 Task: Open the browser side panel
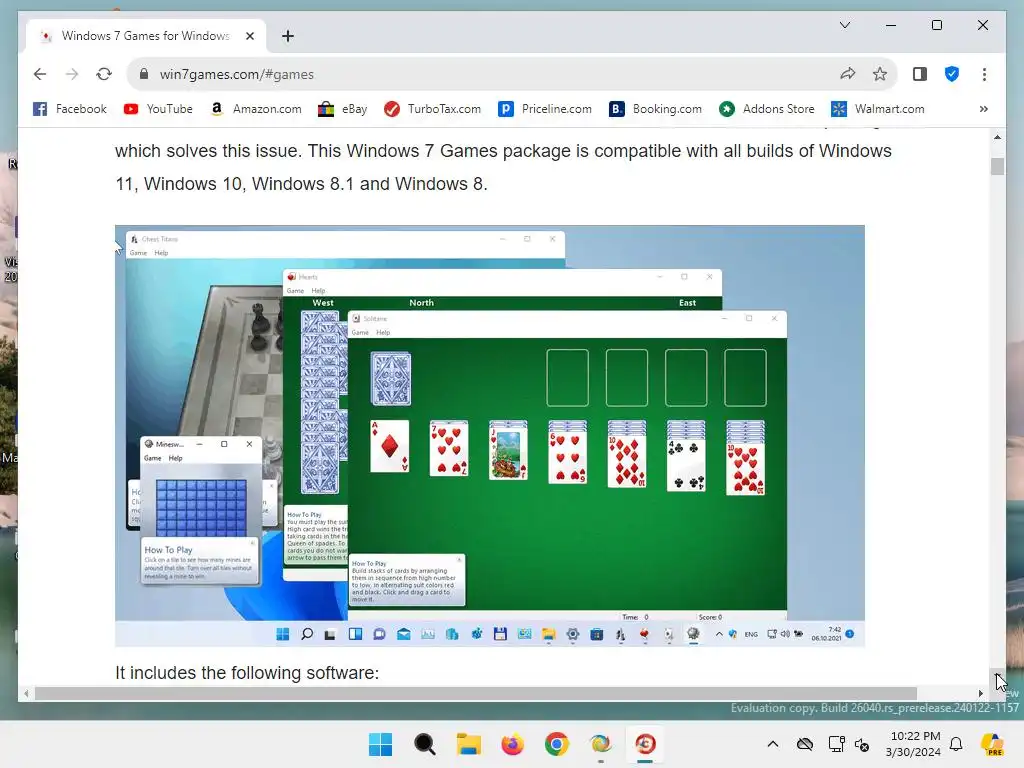click(920, 74)
